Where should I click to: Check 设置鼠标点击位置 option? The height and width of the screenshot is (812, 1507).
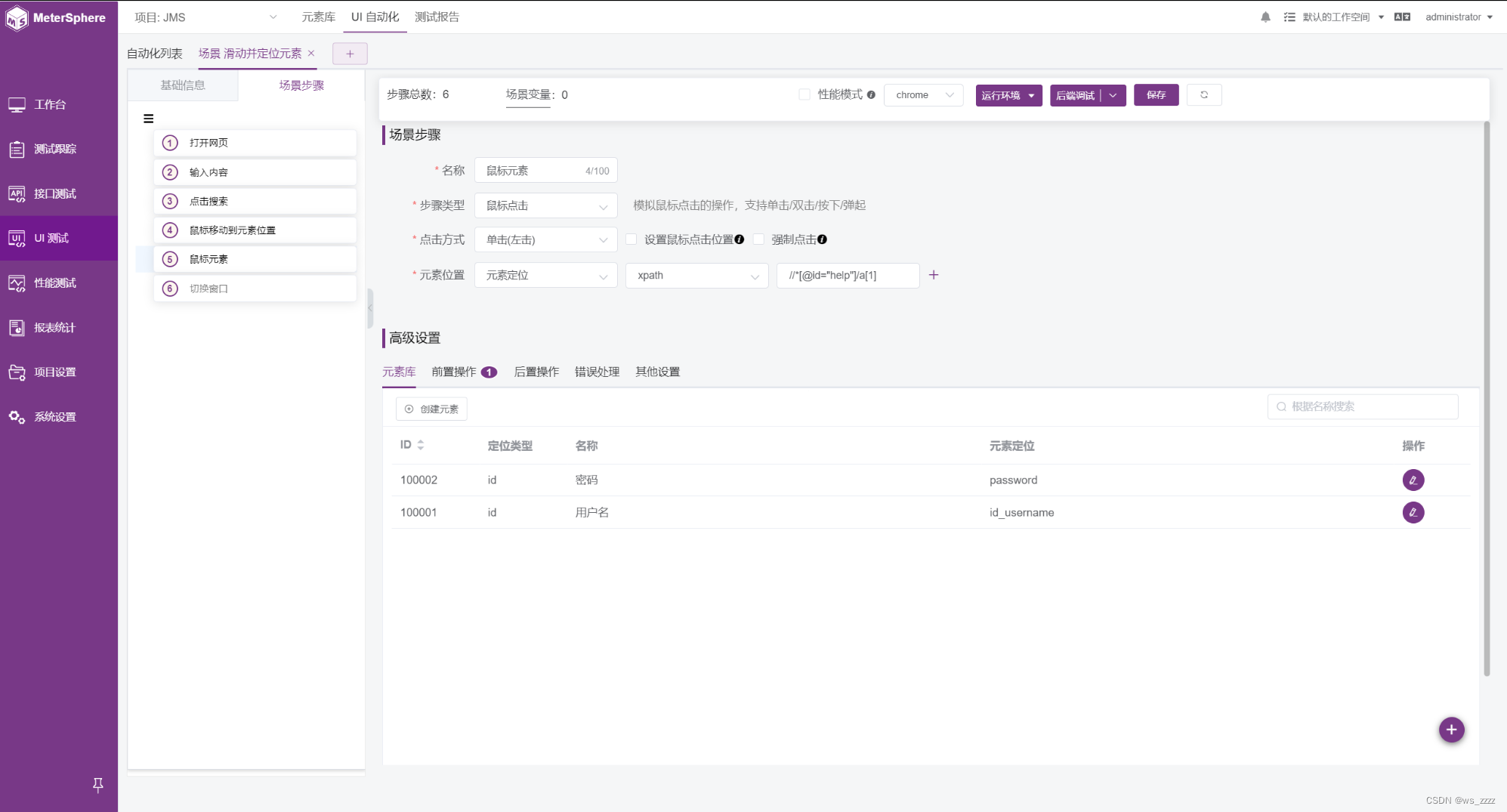point(632,239)
